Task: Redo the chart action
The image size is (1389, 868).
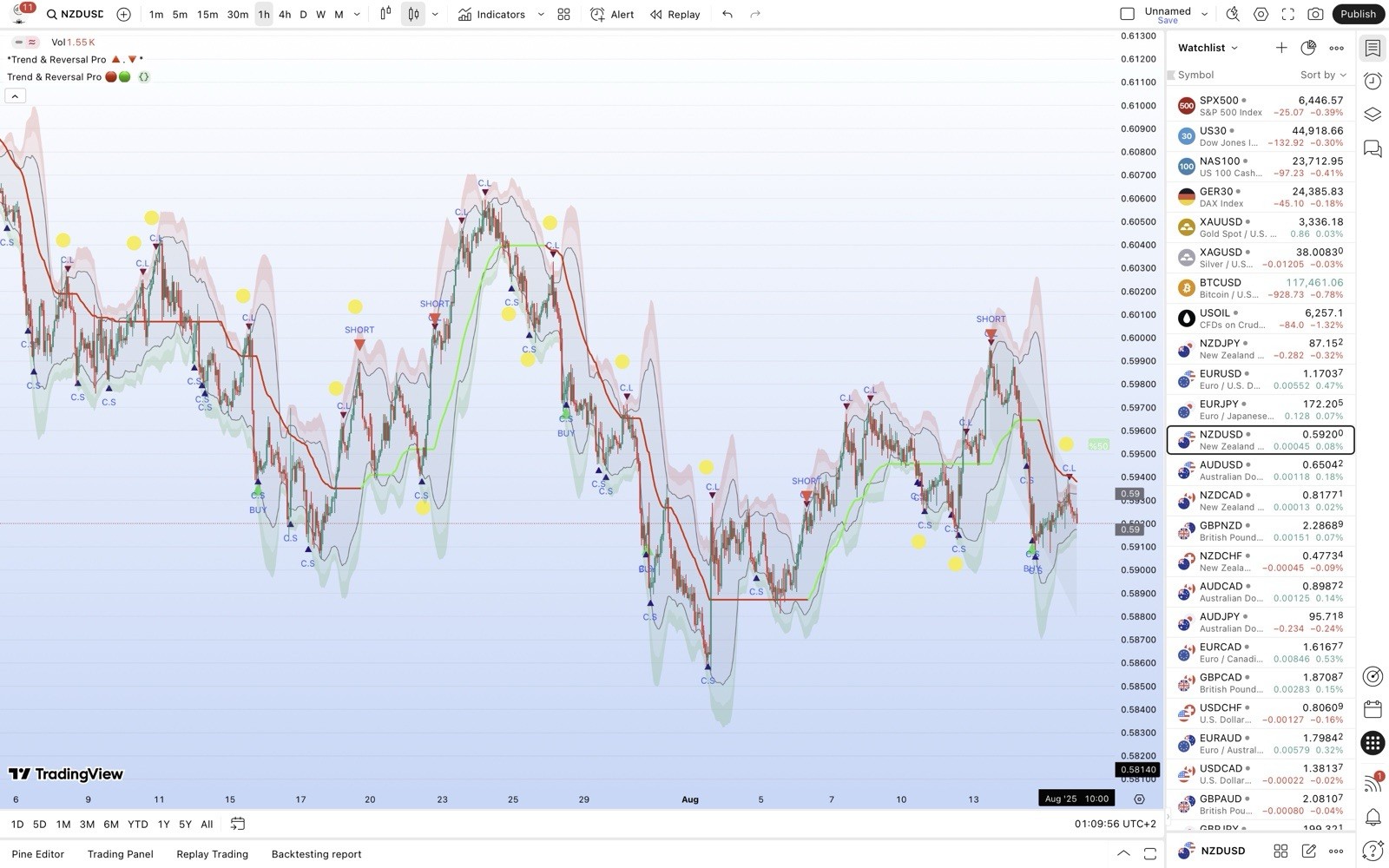Action: pos(755,14)
